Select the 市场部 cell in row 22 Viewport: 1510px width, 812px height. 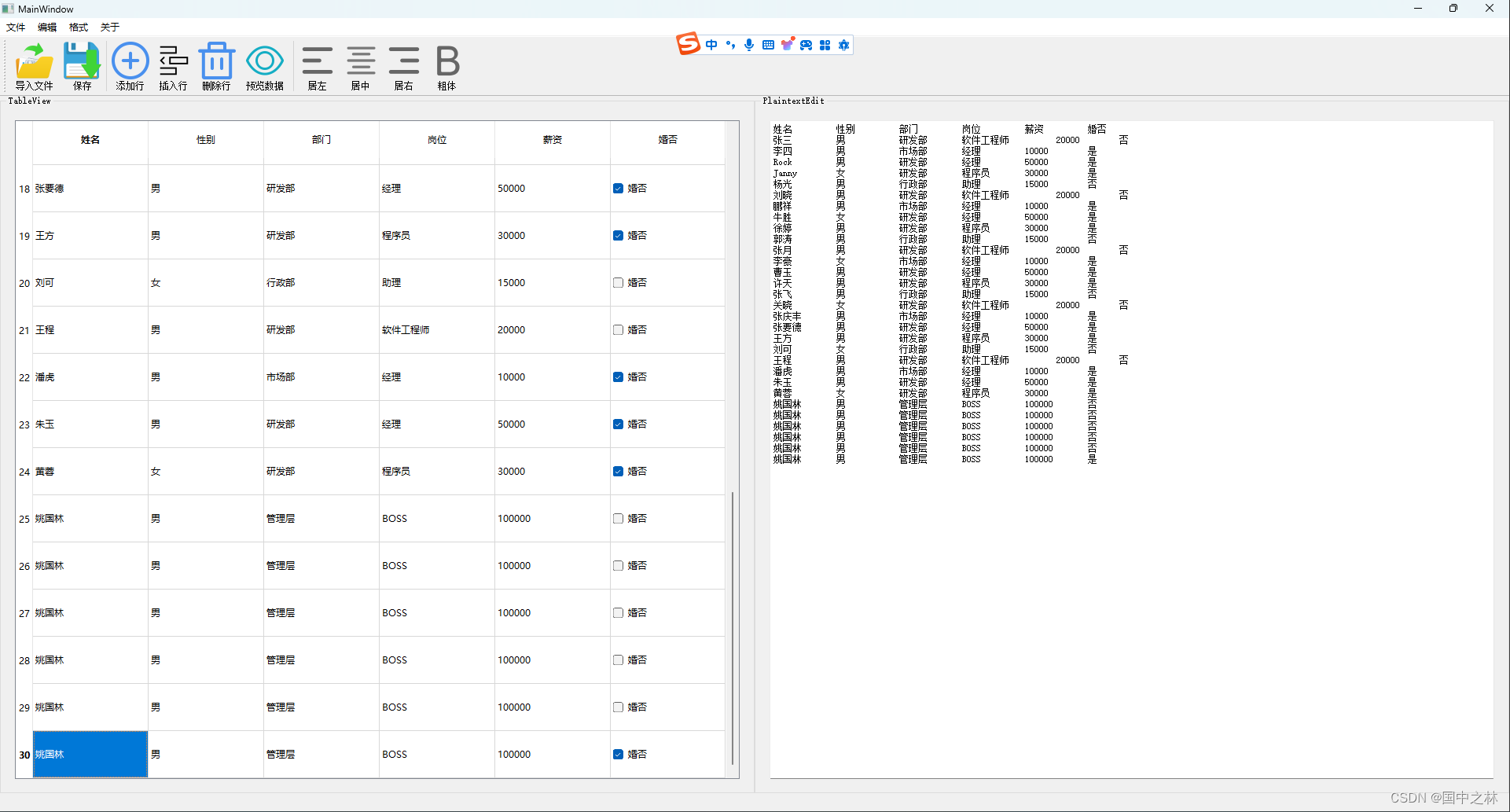pos(321,377)
